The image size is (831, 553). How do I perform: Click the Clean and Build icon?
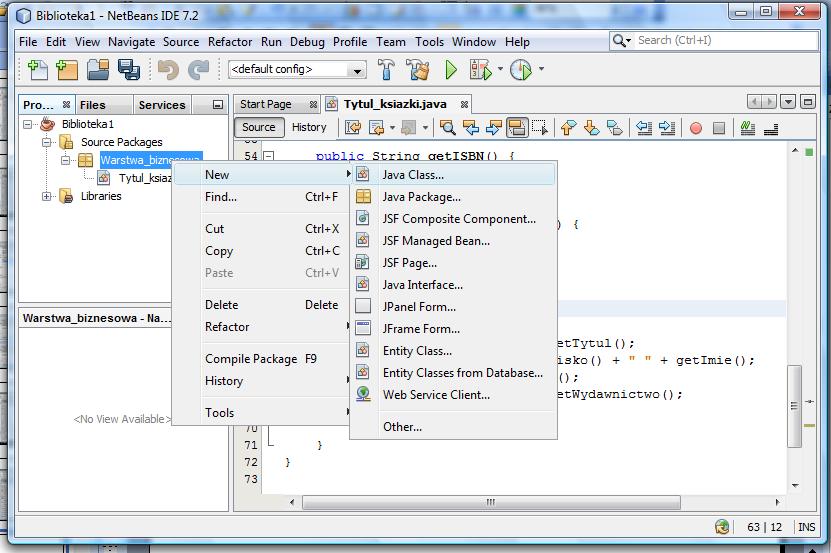coord(418,69)
